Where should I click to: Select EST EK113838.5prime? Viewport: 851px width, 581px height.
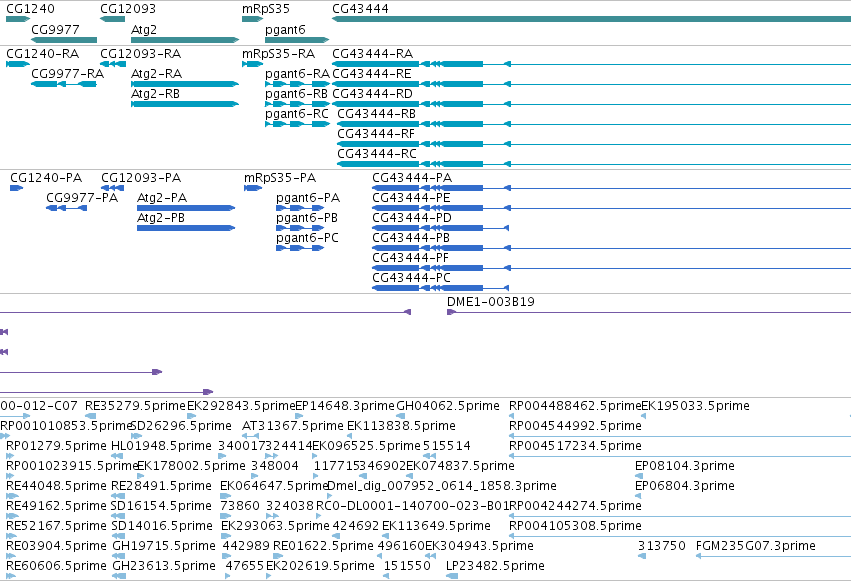click(401, 426)
